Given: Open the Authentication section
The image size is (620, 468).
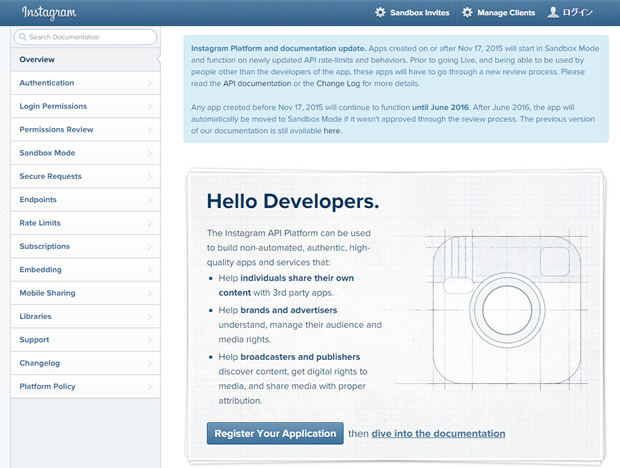Looking at the screenshot, I should [85, 83].
